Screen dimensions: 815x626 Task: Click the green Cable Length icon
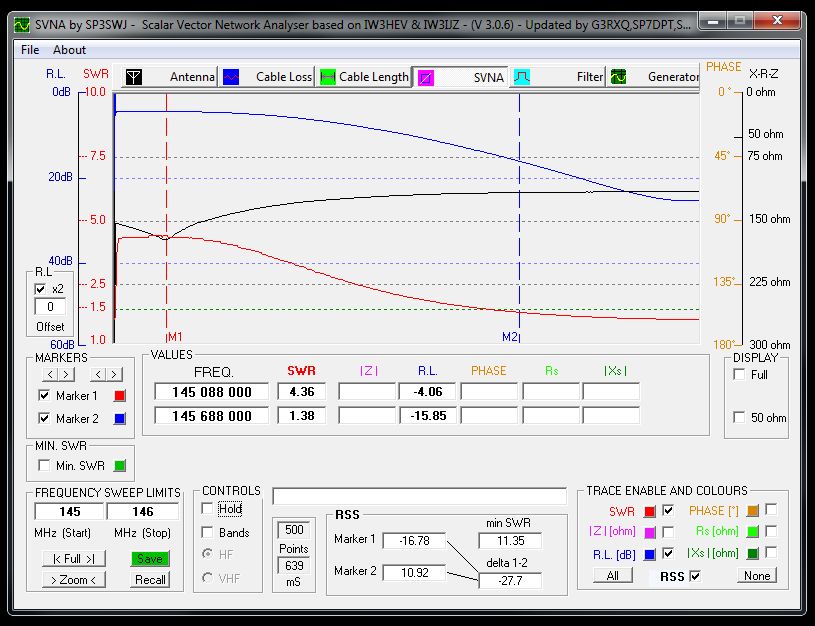point(327,77)
